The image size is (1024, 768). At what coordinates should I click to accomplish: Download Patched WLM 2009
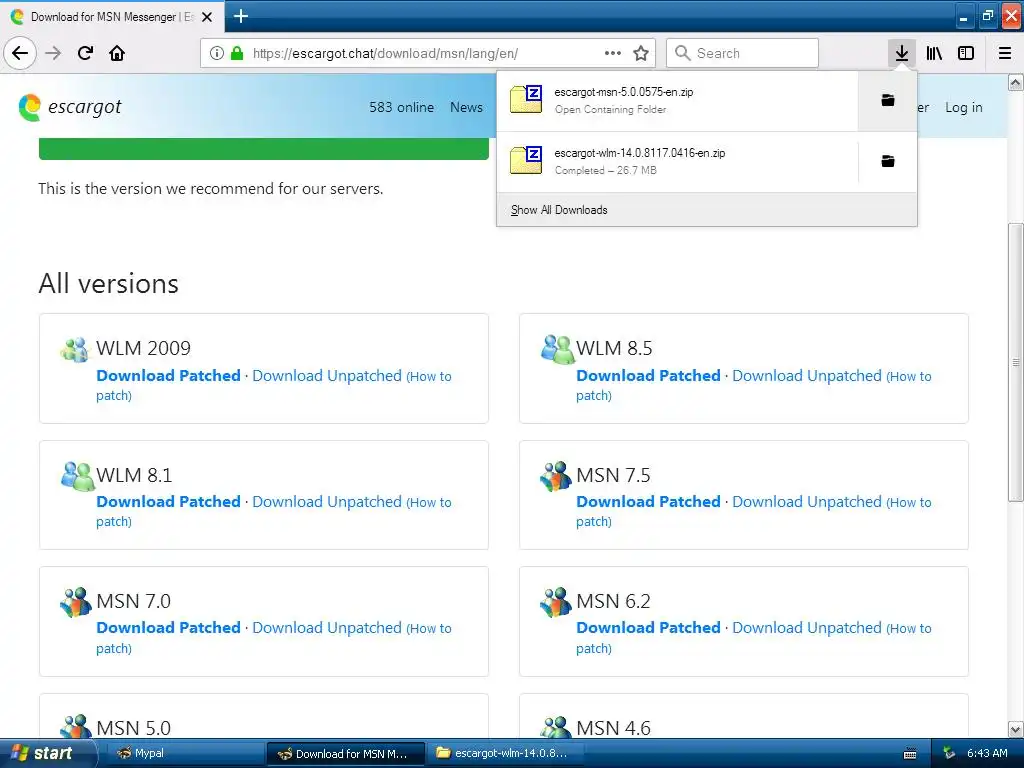[x=168, y=376]
